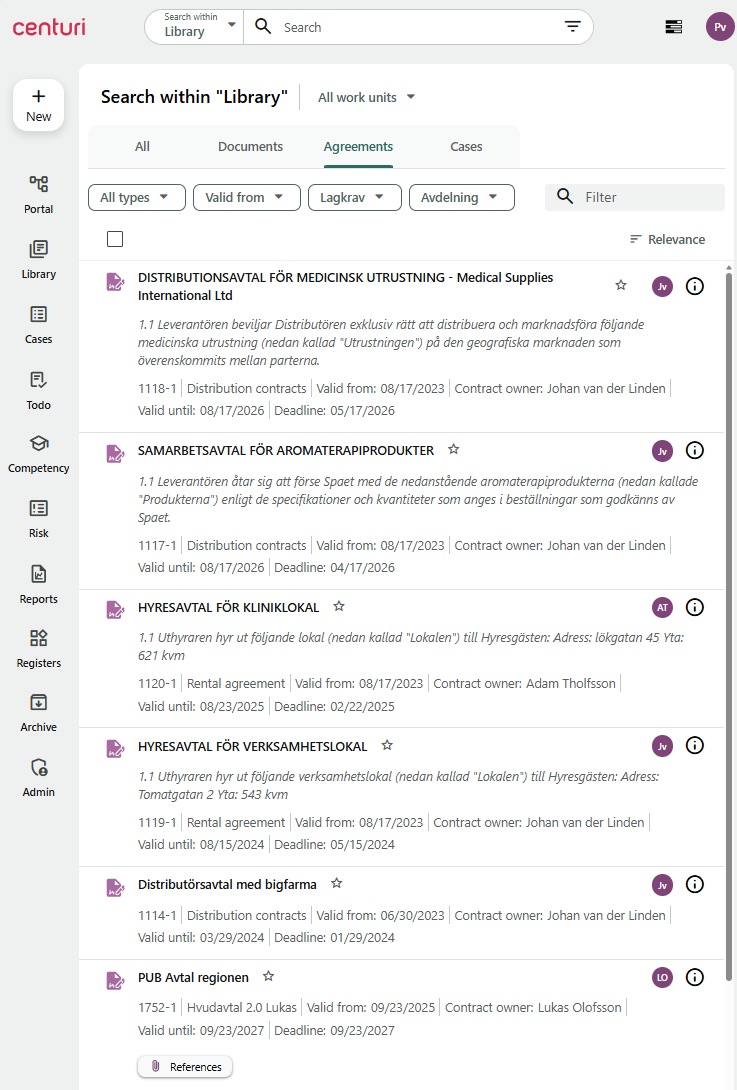Click the agreement icon beside Distributörsavtal med bigfarma

tap(115, 887)
